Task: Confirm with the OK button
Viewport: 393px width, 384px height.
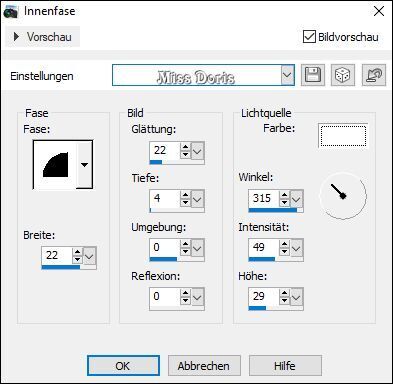Action: pyautogui.click(x=123, y=366)
